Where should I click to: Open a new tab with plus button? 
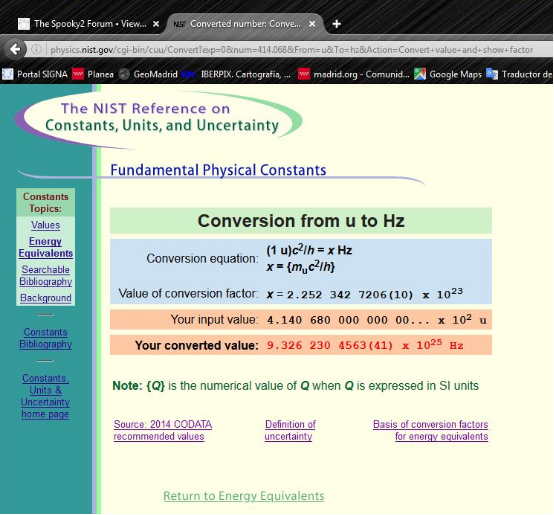click(337, 24)
